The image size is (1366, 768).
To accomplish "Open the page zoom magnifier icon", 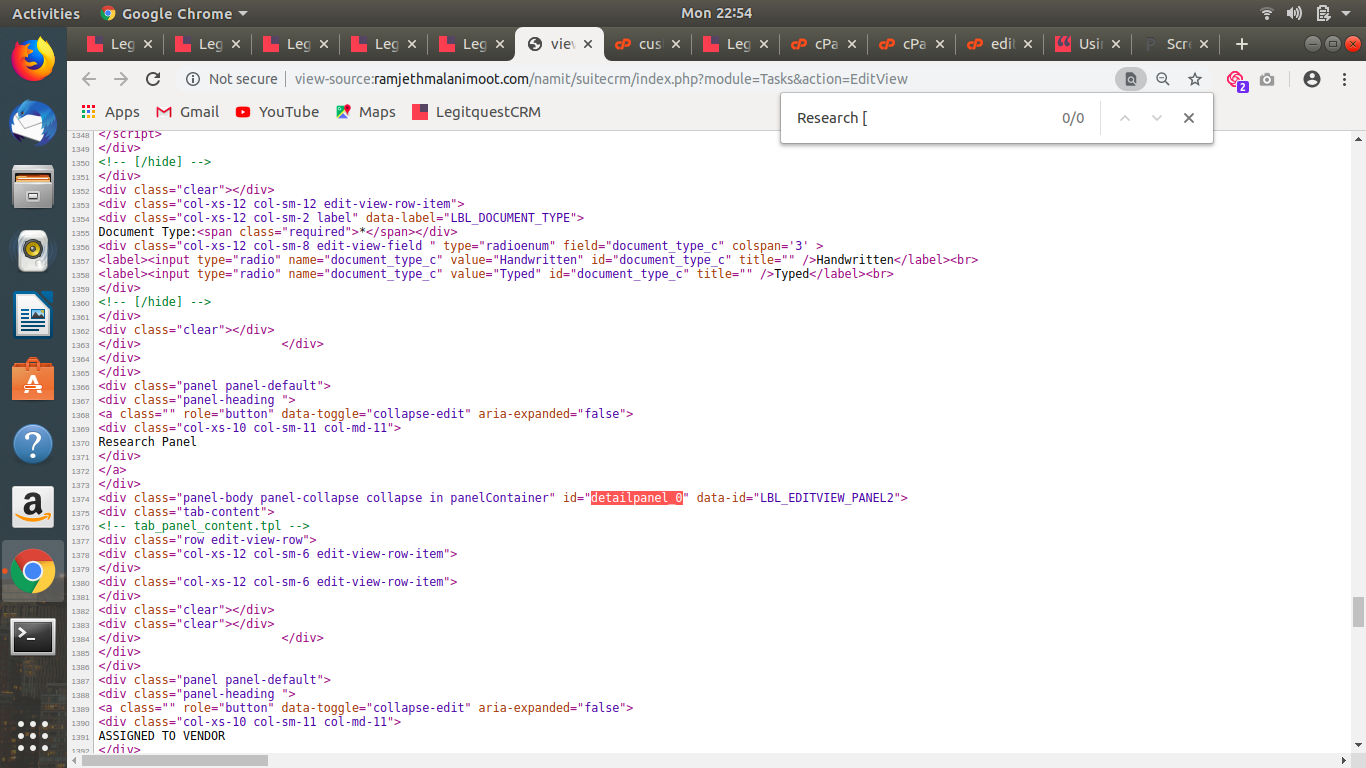I will (1163, 79).
